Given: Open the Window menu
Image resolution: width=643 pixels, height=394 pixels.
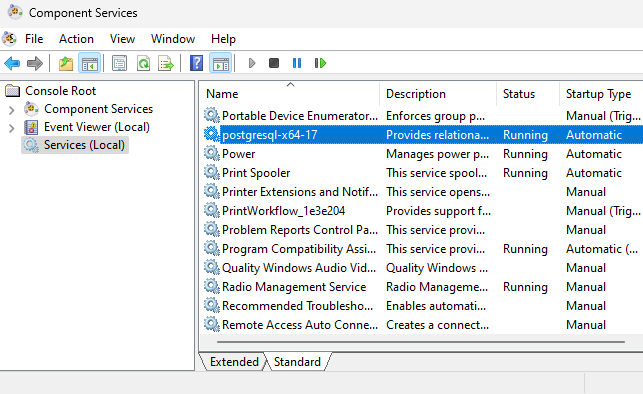Looking at the screenshot, I should pyautogui.click(x=173, y=39).
